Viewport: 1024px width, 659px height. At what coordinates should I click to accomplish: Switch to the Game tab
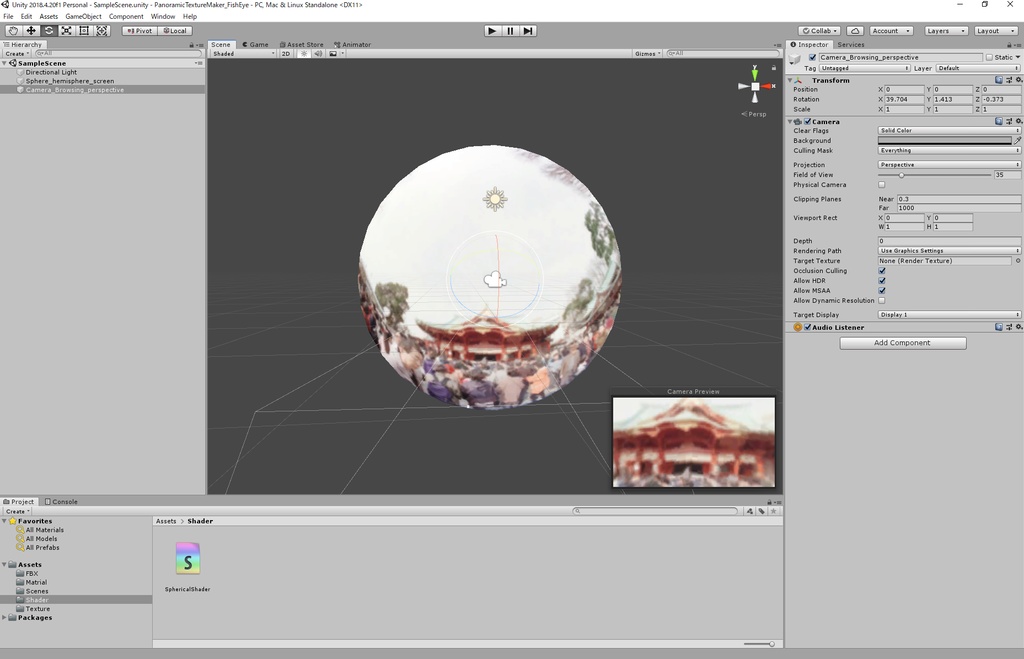[x=257, y=44]
